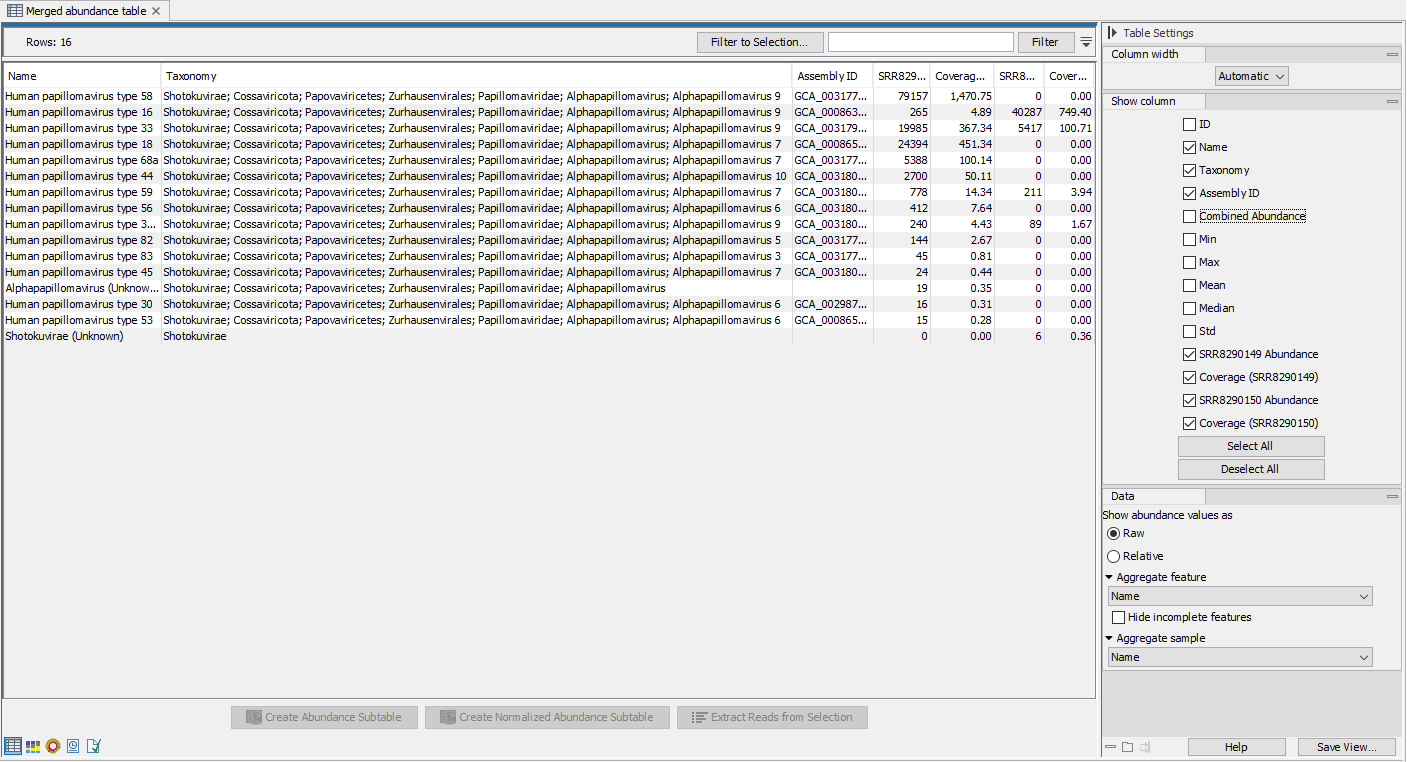Open the Aggregate feature dropdown
Image resolution: width=1407 pixels, height=762 pixels.
(1240, 596)
